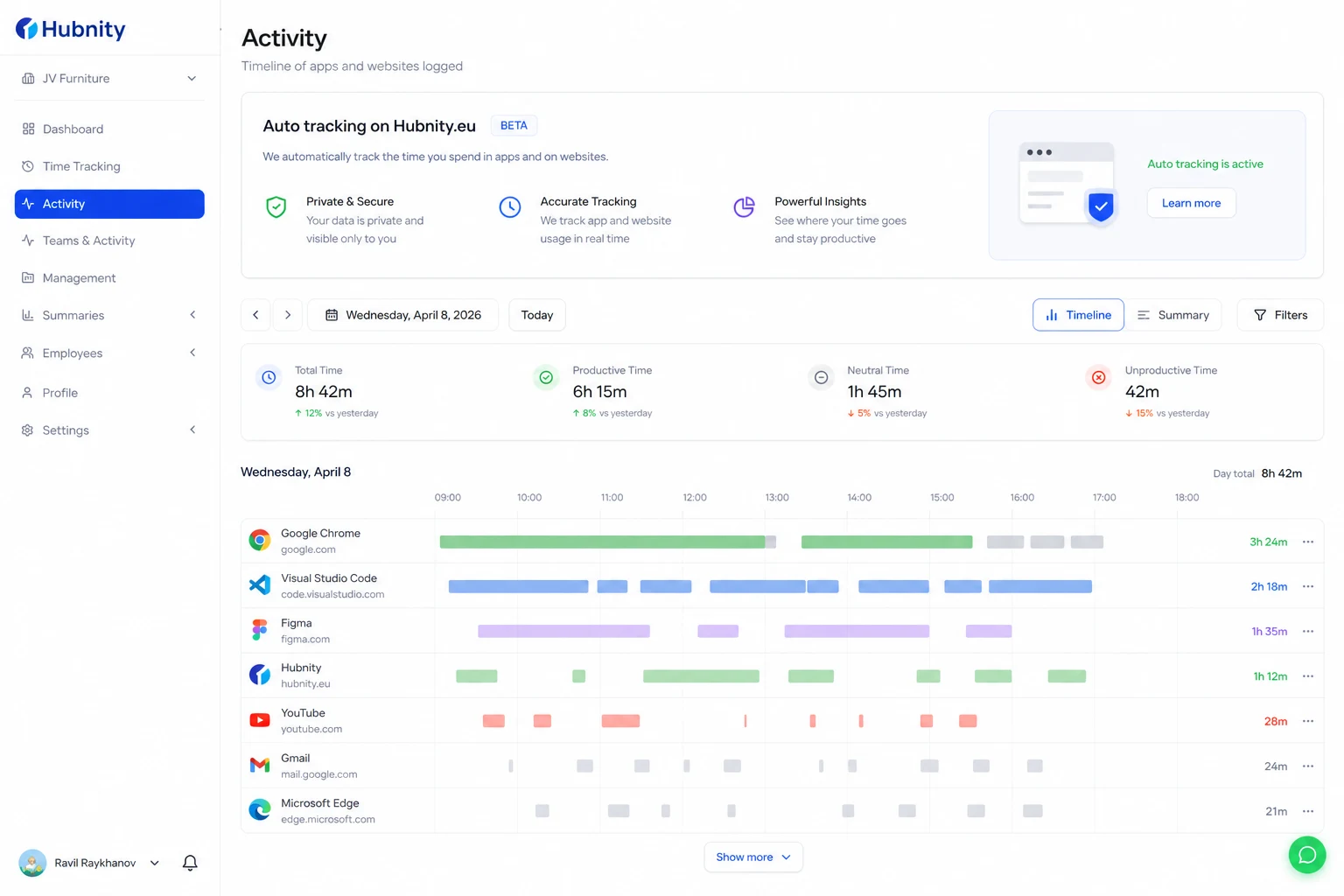Screen dimensions: 1344x896
Task: Click the YouTube app icon
Action: 260,720
